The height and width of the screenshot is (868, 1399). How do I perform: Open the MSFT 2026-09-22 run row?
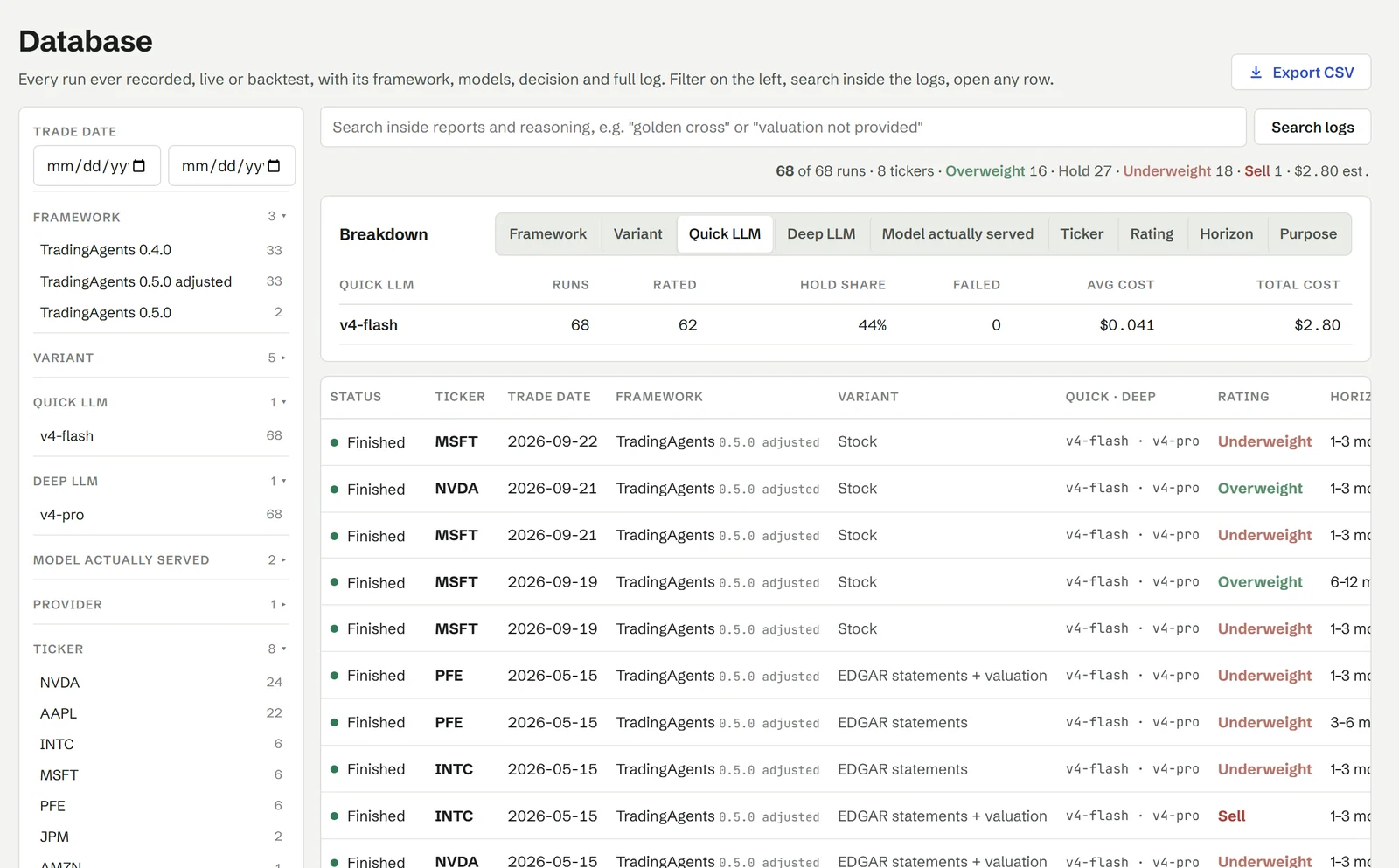pos(846,441)
